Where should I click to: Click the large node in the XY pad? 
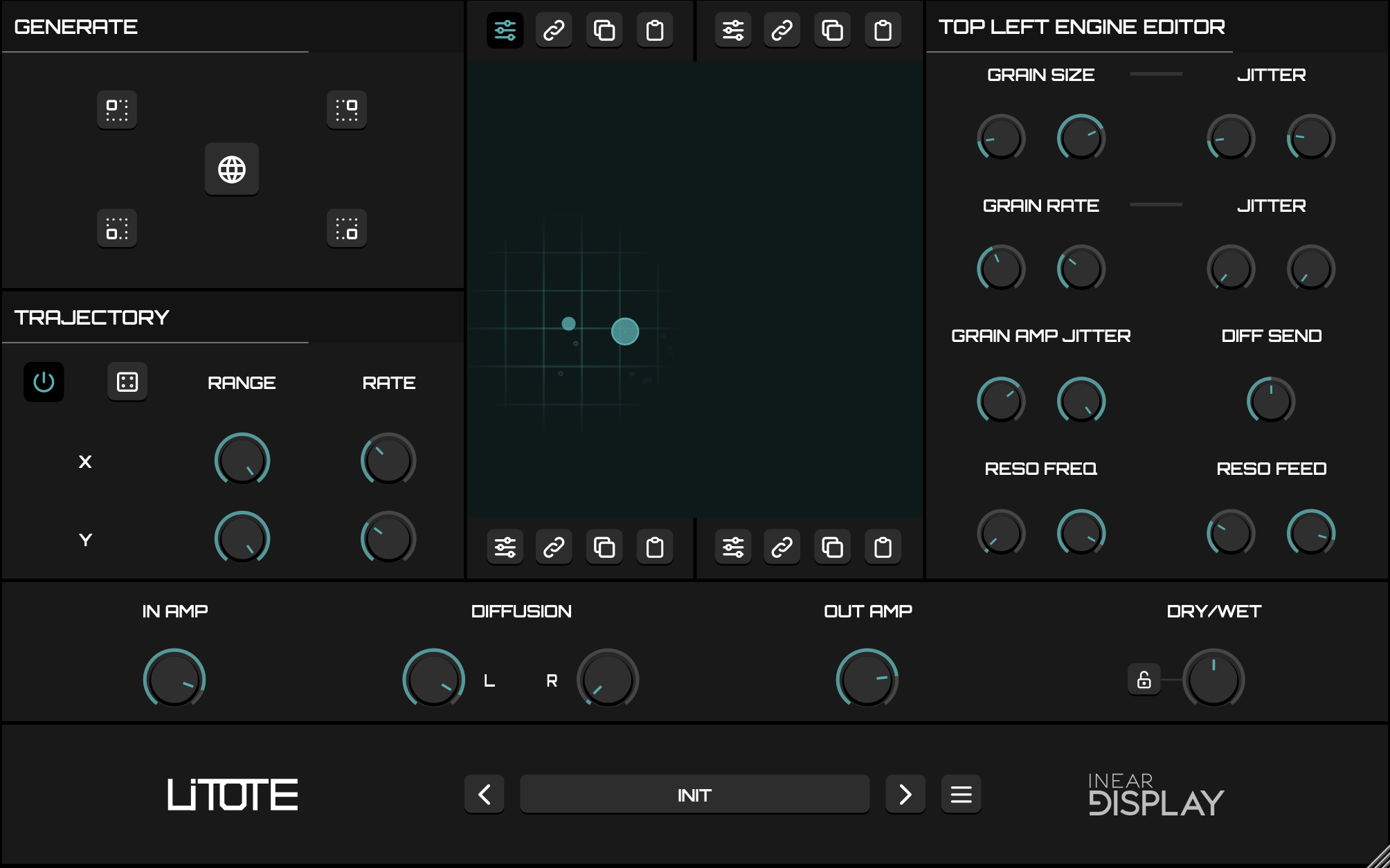(x=625, y=332)
